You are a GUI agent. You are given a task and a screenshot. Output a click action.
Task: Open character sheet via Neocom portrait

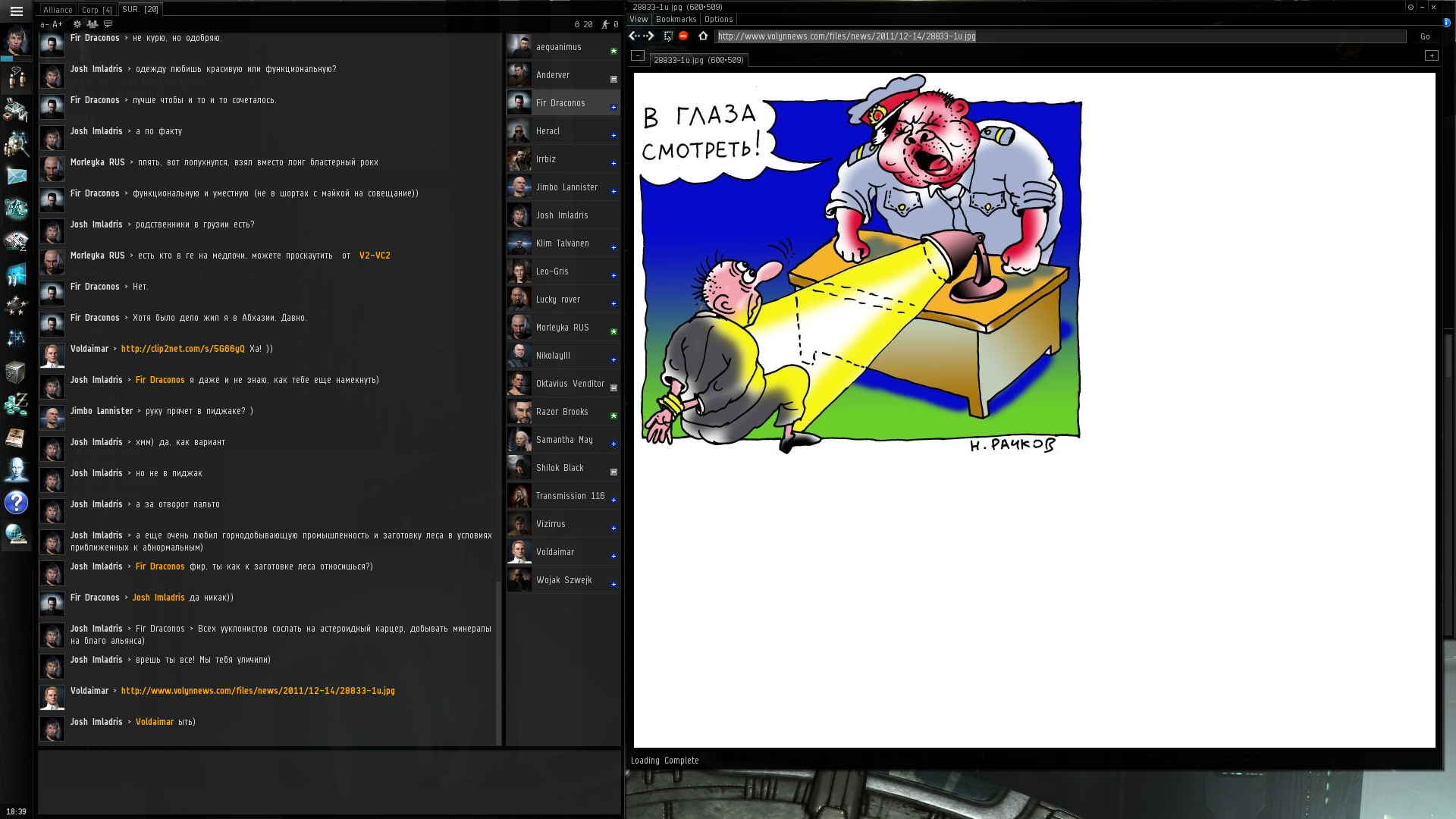click(x=16, y=41)
